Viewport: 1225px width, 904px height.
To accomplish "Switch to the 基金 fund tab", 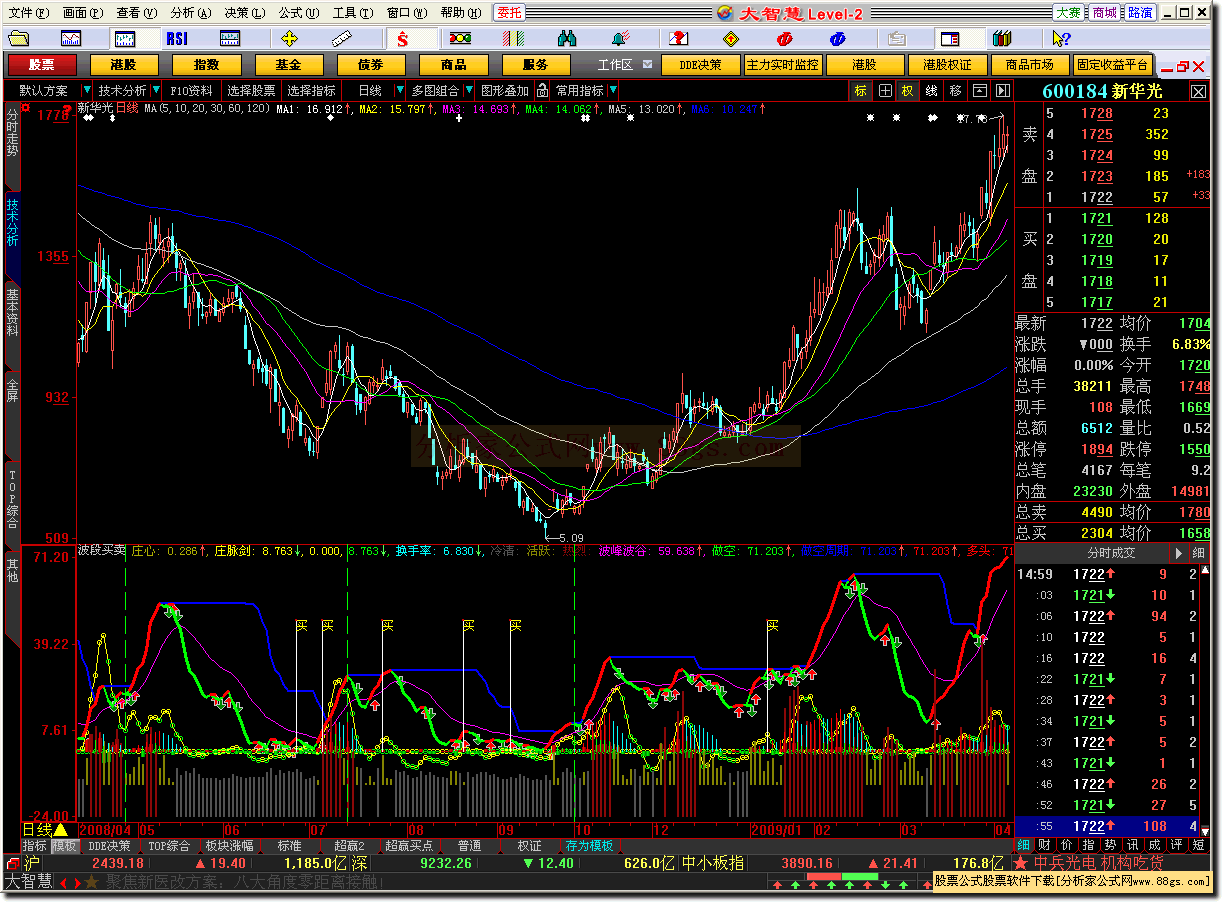I will [288, 64].
